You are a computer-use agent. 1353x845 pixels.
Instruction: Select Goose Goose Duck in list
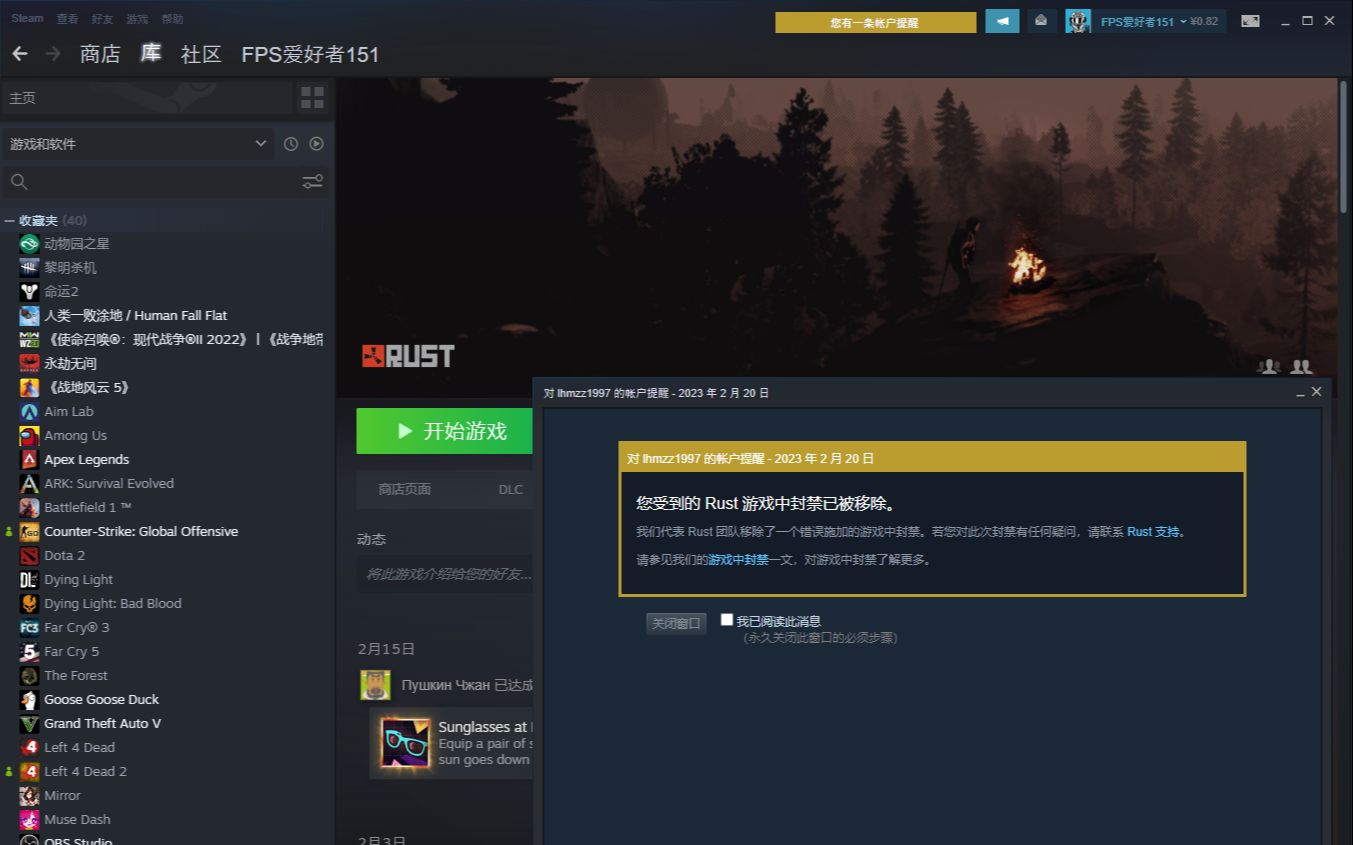click(x=101, y=699)
